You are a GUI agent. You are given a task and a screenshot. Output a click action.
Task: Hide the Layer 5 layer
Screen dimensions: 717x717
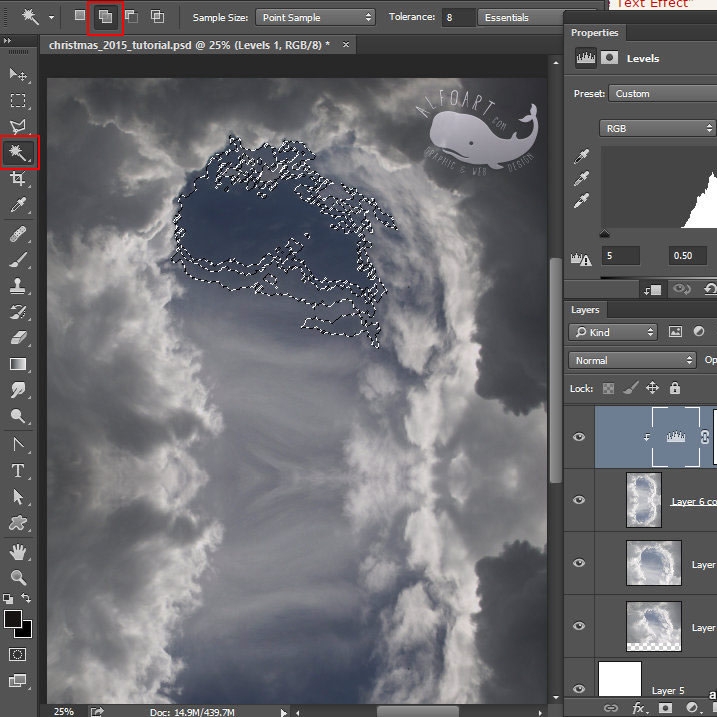(579, 689)
